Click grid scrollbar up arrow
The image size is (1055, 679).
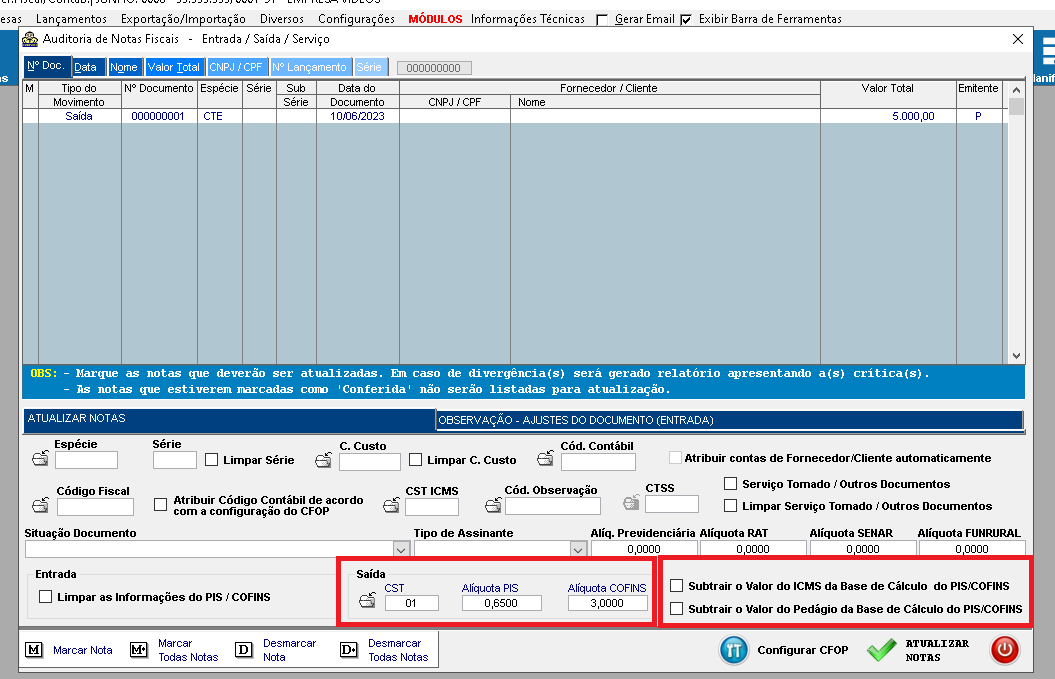tap(1016, 90)
